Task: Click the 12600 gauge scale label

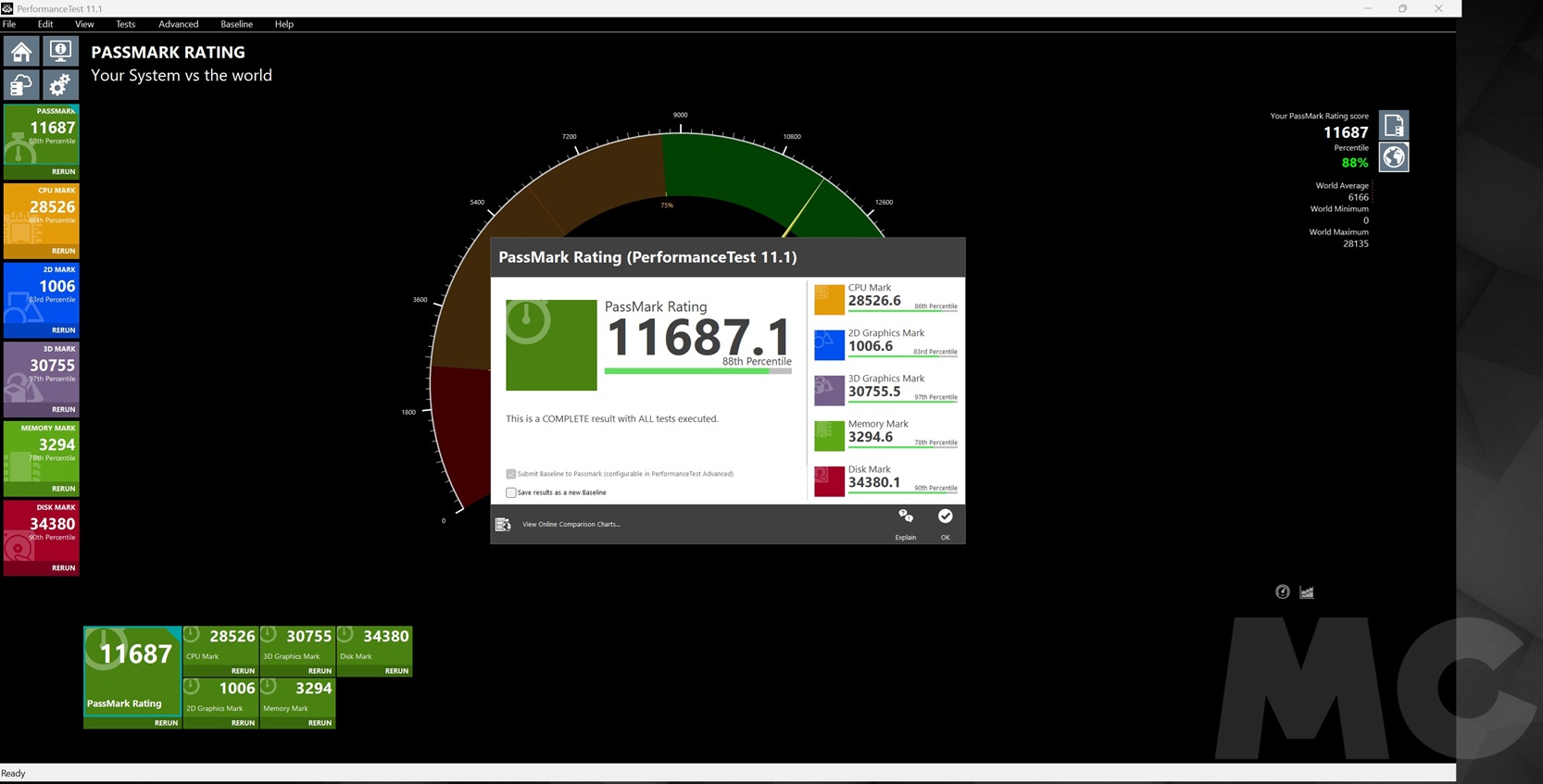Action: point(884,202)
